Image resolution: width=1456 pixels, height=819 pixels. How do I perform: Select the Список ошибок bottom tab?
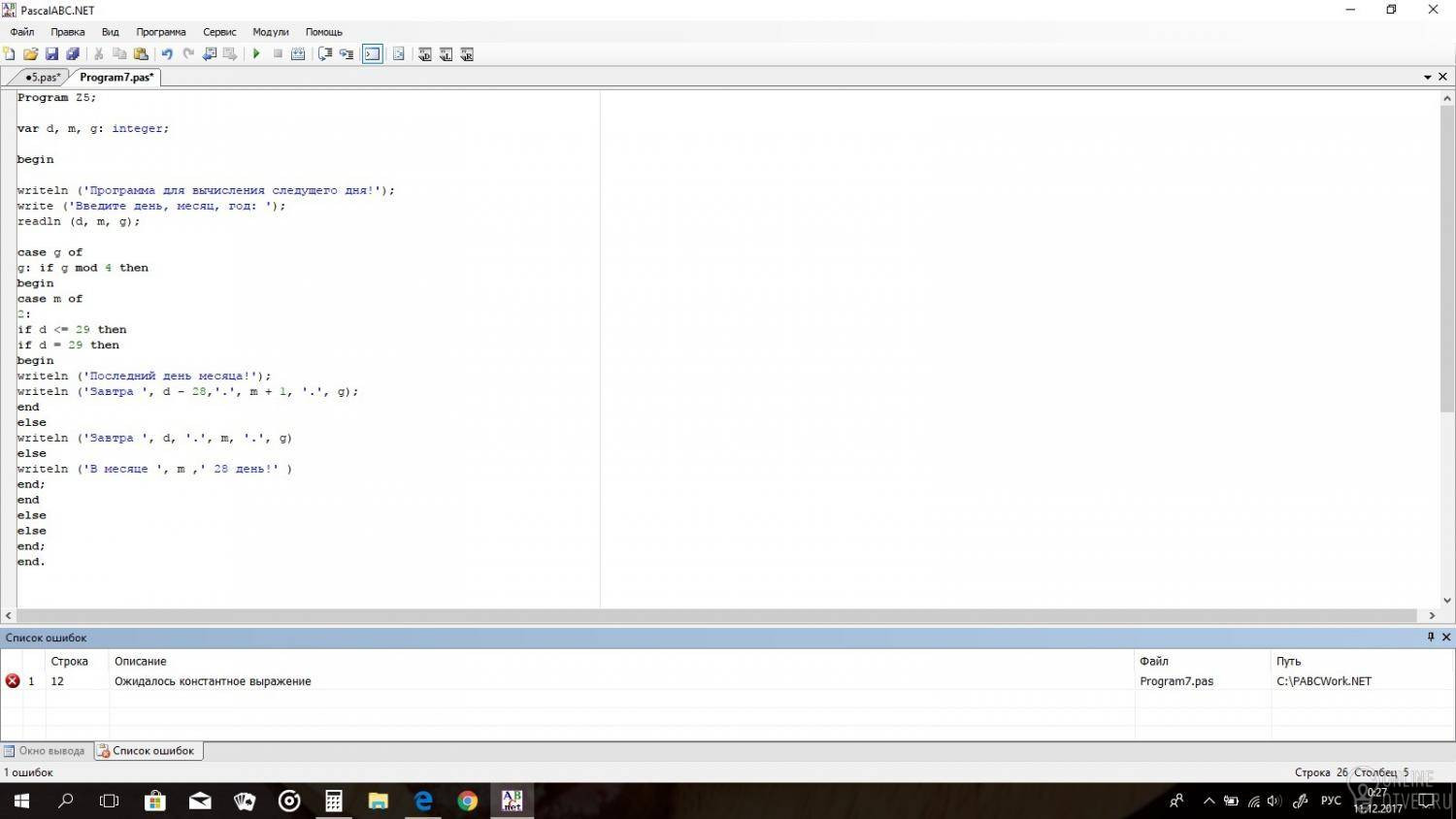(147, 751)
